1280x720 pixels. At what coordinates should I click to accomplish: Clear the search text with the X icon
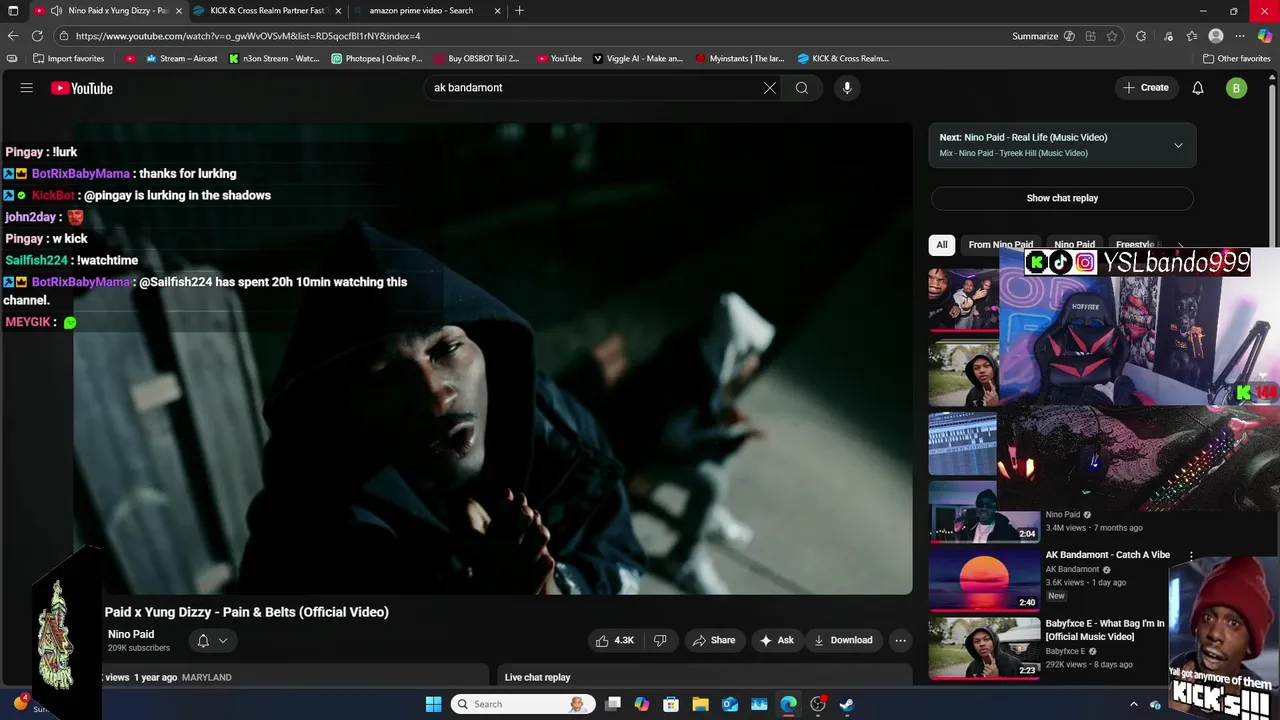tap(770, 88)
